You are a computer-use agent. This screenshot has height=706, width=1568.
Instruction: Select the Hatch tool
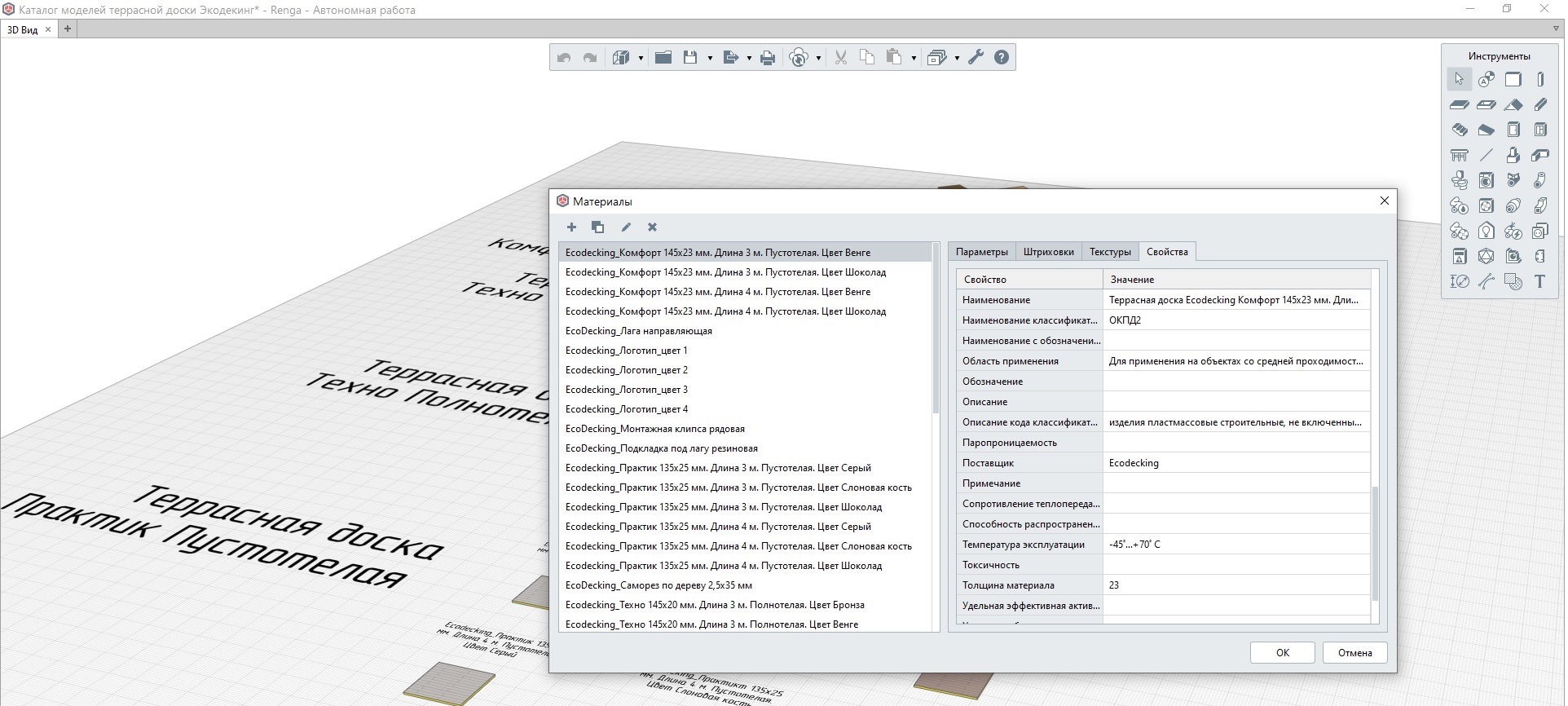click(1513, 281)
